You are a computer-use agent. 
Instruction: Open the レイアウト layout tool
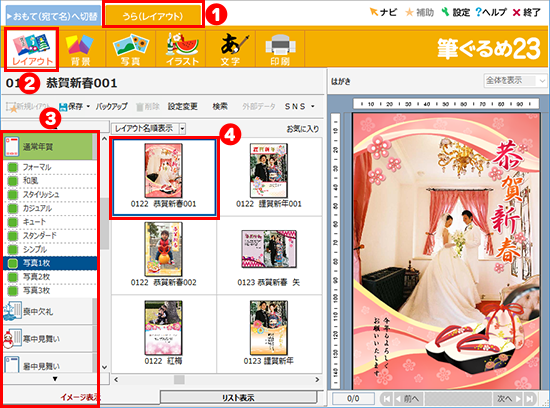[x=32, y=49]
